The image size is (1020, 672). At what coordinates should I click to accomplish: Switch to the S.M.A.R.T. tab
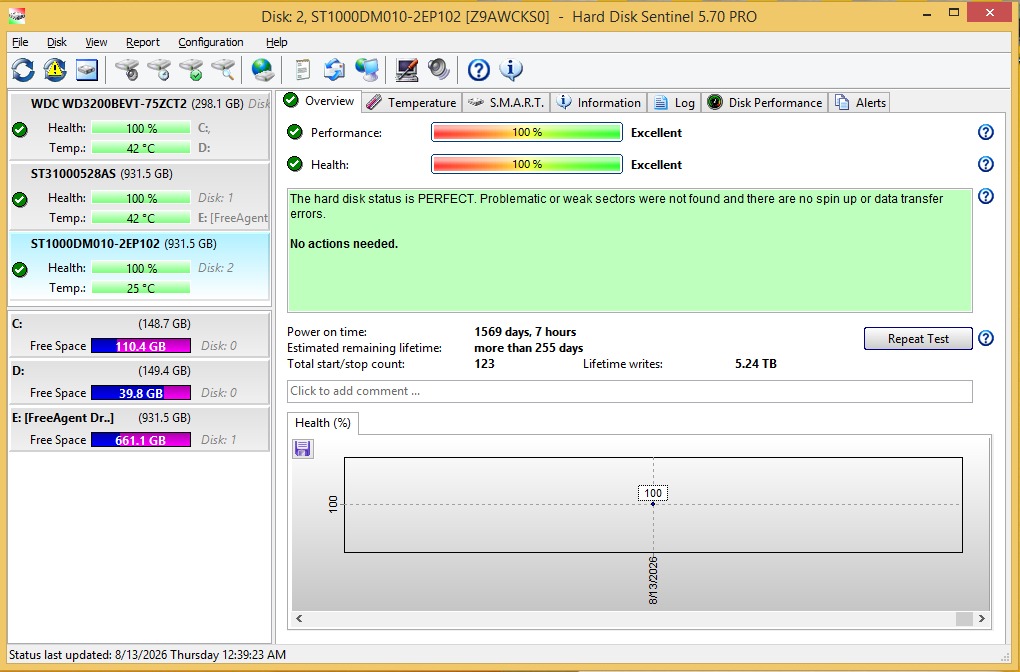pos(507,102)
